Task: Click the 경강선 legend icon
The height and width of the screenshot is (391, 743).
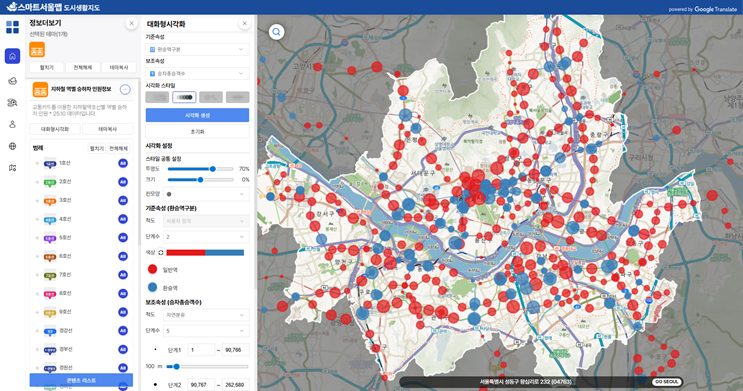Action: pos(50,331)
